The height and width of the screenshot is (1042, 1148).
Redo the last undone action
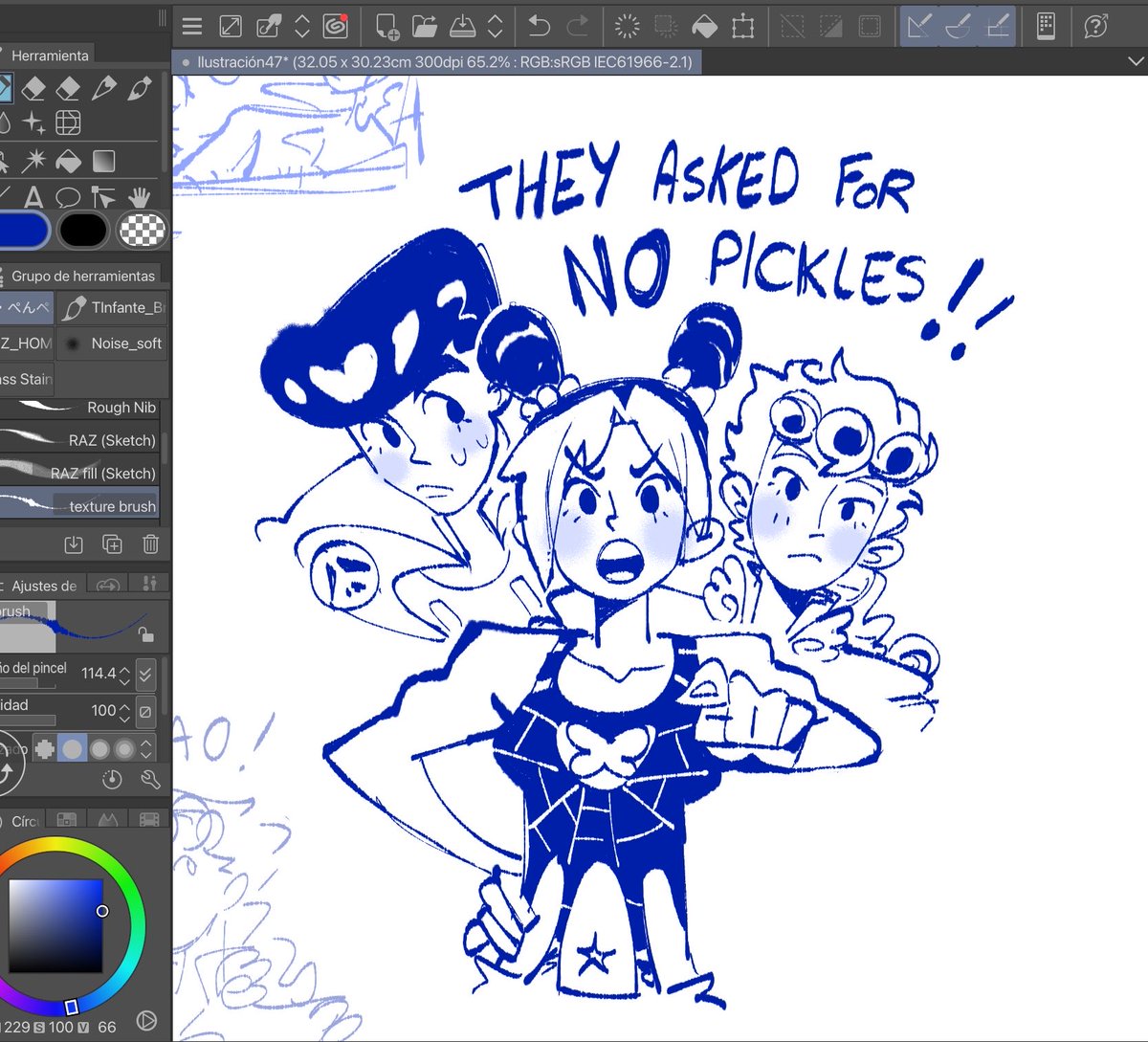click(x=578, y=27)
